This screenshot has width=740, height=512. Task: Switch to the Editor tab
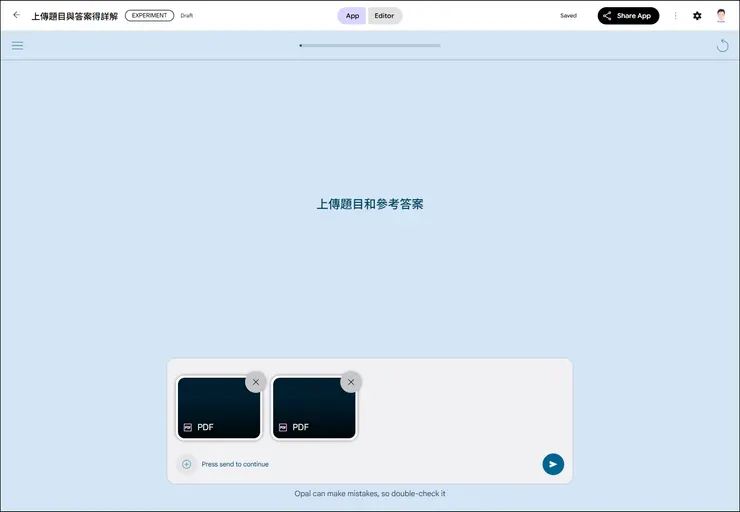(x=384, y=16)
